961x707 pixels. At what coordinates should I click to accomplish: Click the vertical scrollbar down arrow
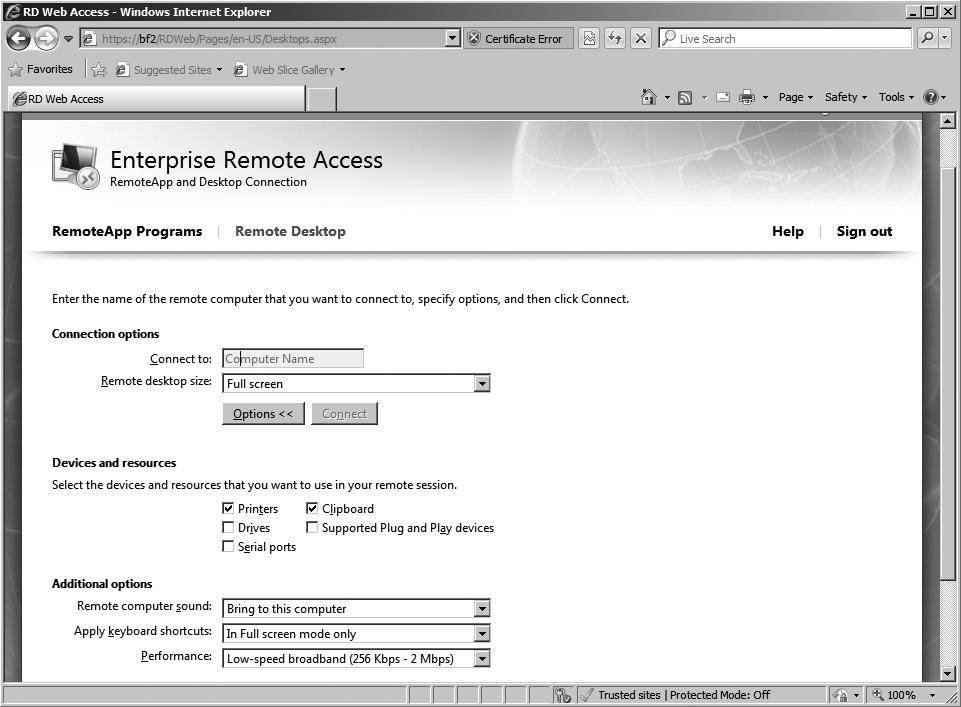click(x=948, y=674)
